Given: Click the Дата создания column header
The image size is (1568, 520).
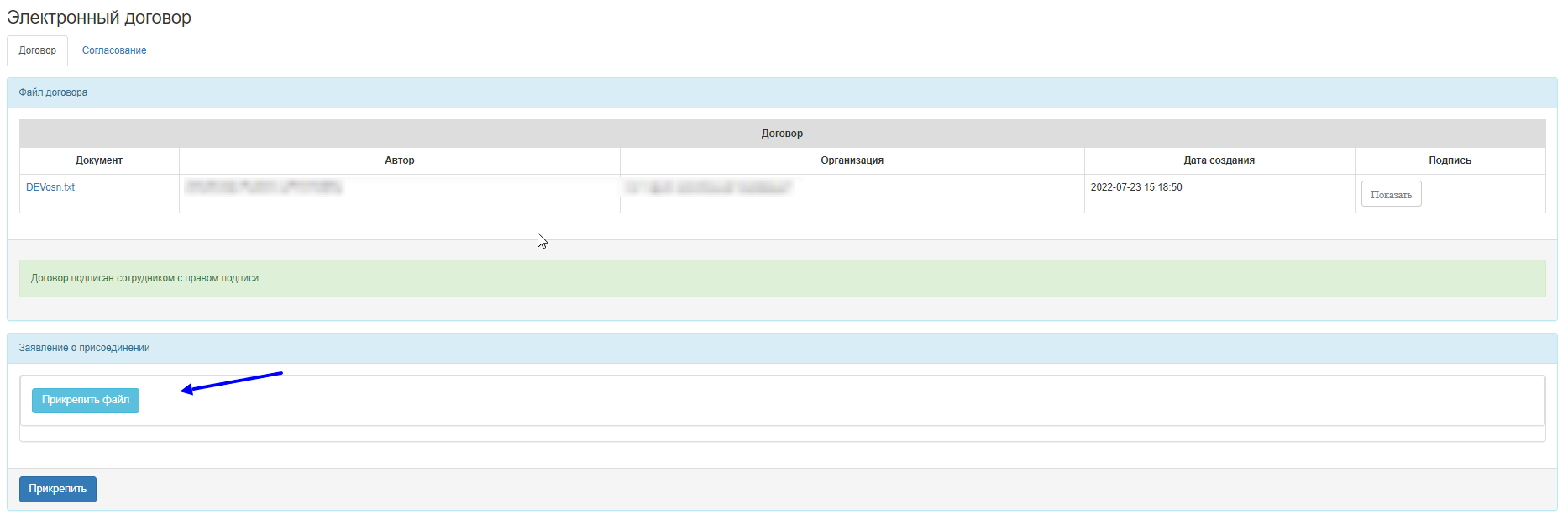Looking at the screenshot, I should pos(1219,160).
